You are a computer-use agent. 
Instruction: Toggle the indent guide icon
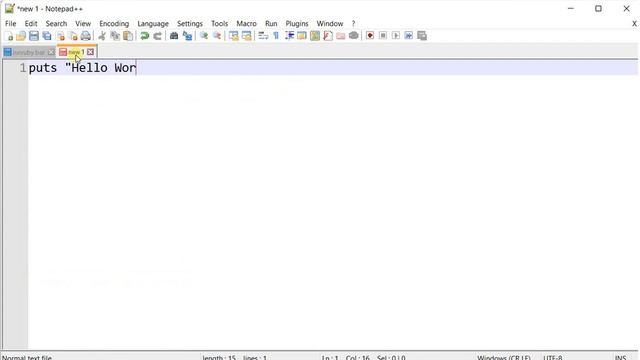pos(289,36)
